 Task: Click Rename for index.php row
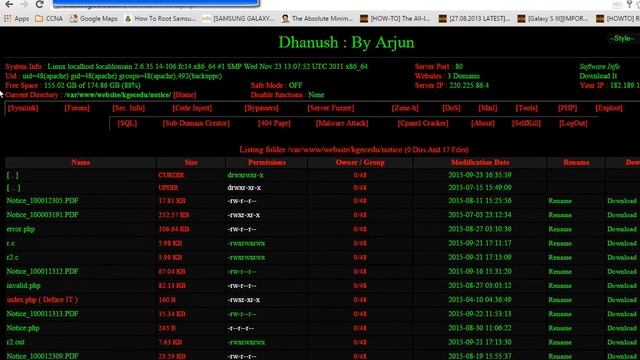click(x=560, y=300)
